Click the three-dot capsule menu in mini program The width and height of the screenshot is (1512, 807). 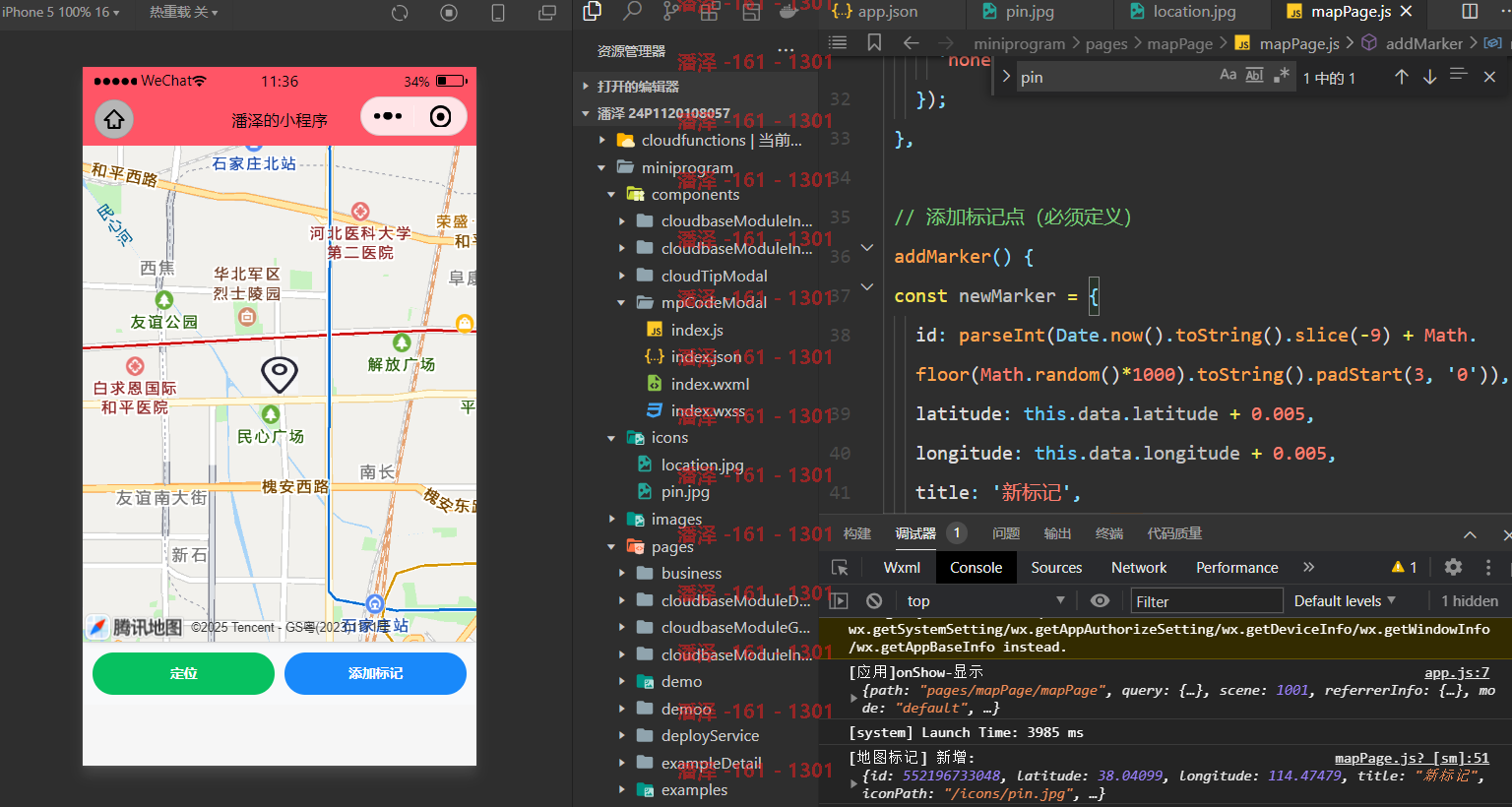[388, 116]
